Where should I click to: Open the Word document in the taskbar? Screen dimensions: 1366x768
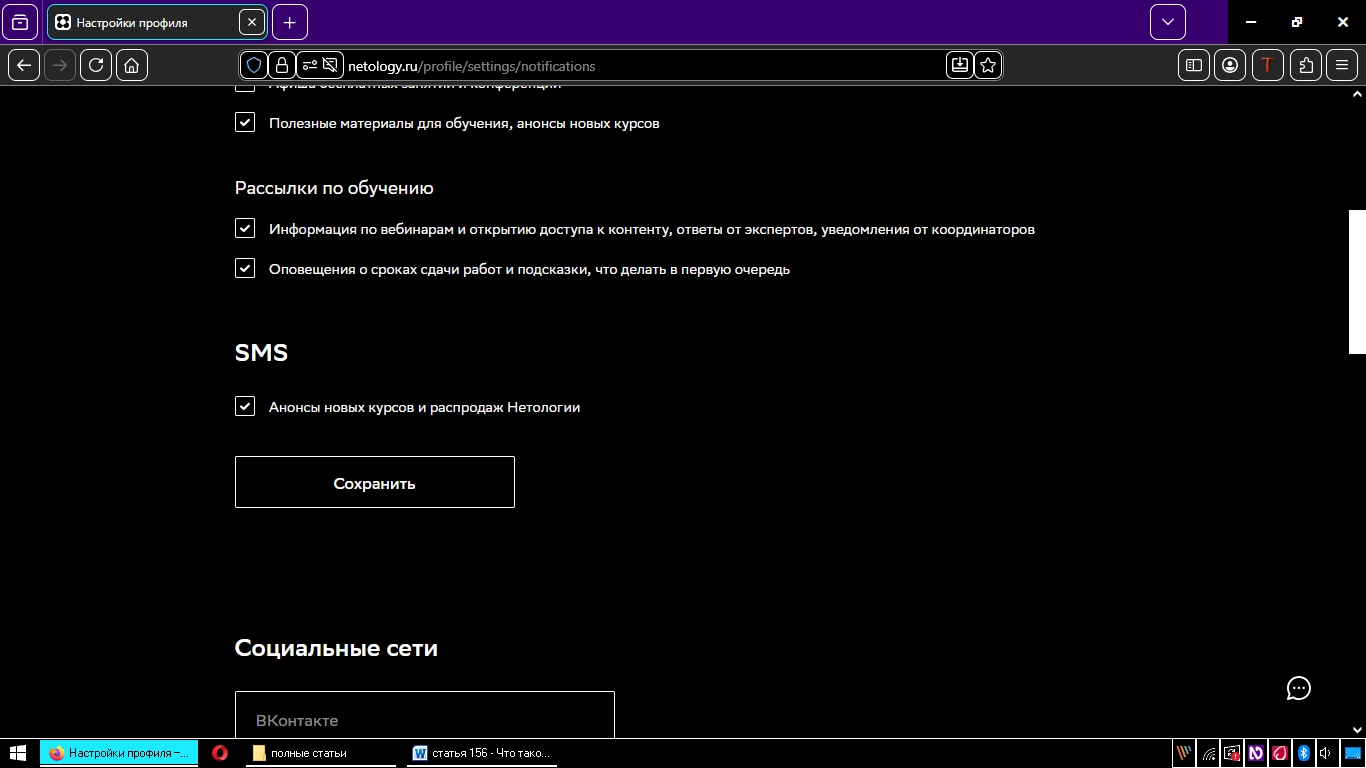483,753
